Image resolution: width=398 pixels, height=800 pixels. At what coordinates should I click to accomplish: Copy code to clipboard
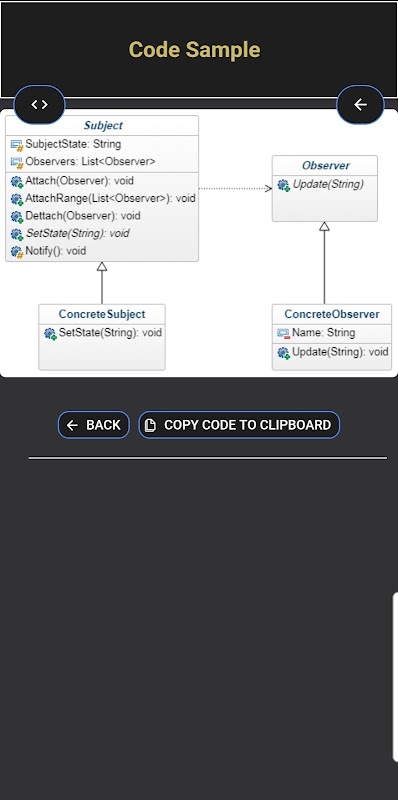[x=239, y=425]
